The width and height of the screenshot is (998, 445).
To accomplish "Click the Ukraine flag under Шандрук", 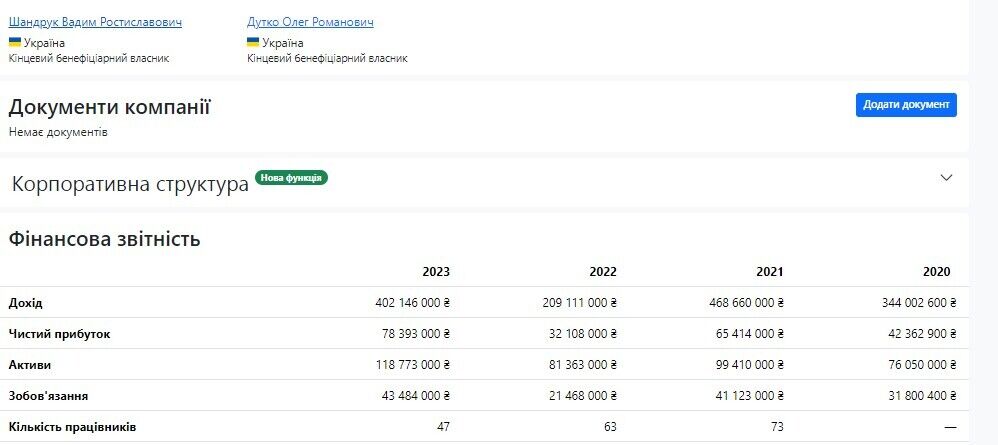I will pos(15,43).
